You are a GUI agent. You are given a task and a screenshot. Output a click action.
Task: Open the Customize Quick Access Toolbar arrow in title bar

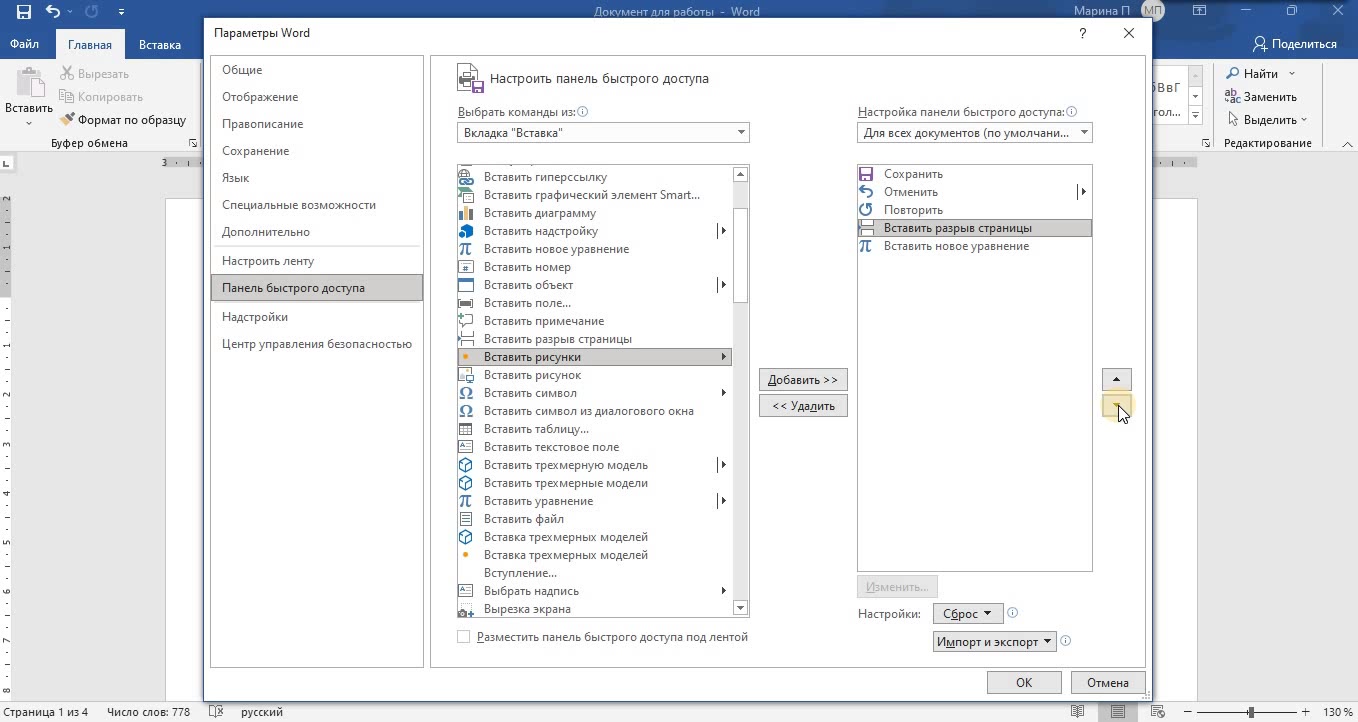[121, 12]
